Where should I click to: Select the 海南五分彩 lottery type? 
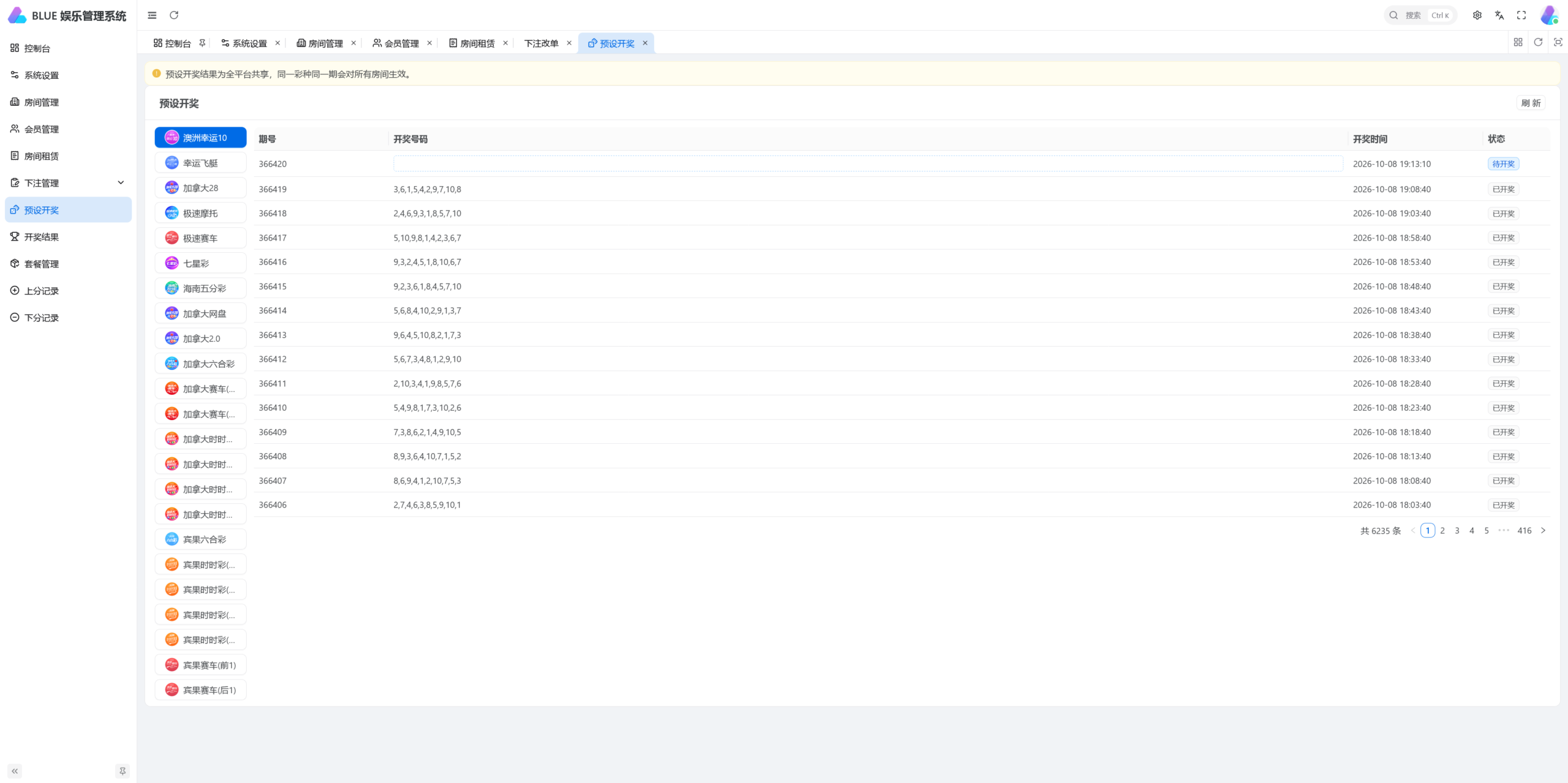click(200, 288)
